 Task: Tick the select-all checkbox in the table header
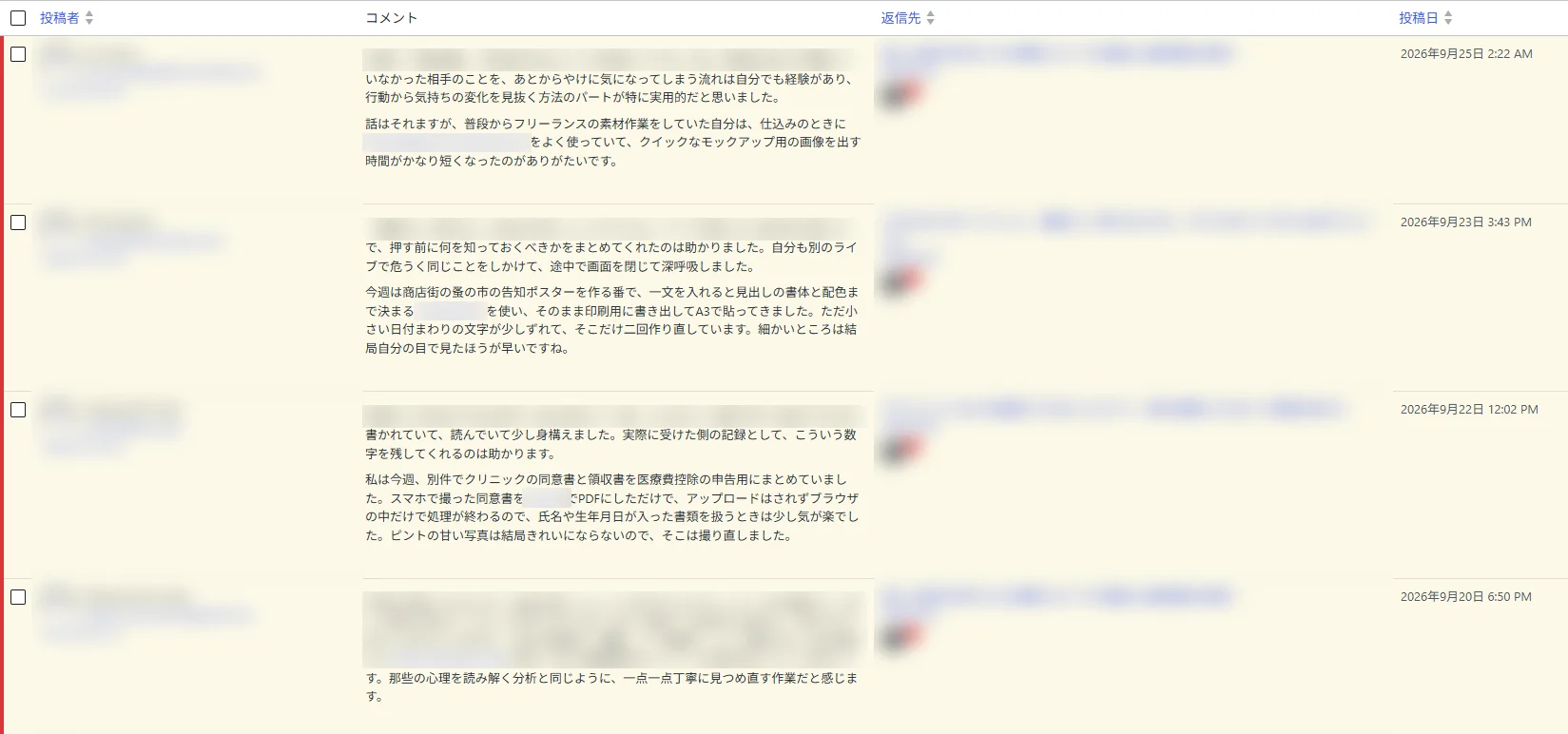18,18
